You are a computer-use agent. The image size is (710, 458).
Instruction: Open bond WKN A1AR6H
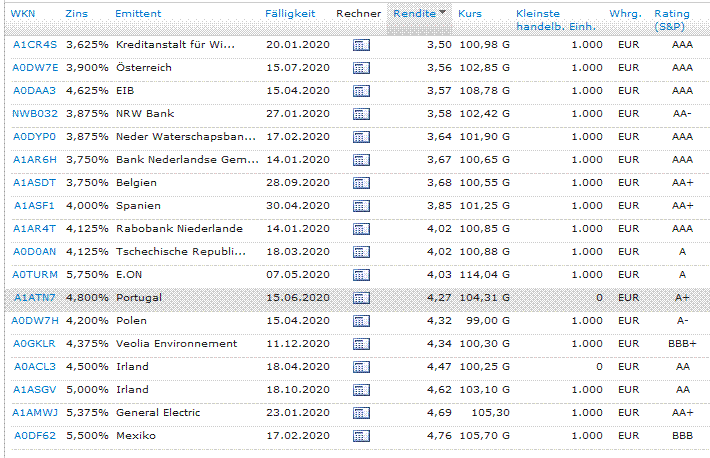coord(35,160)
